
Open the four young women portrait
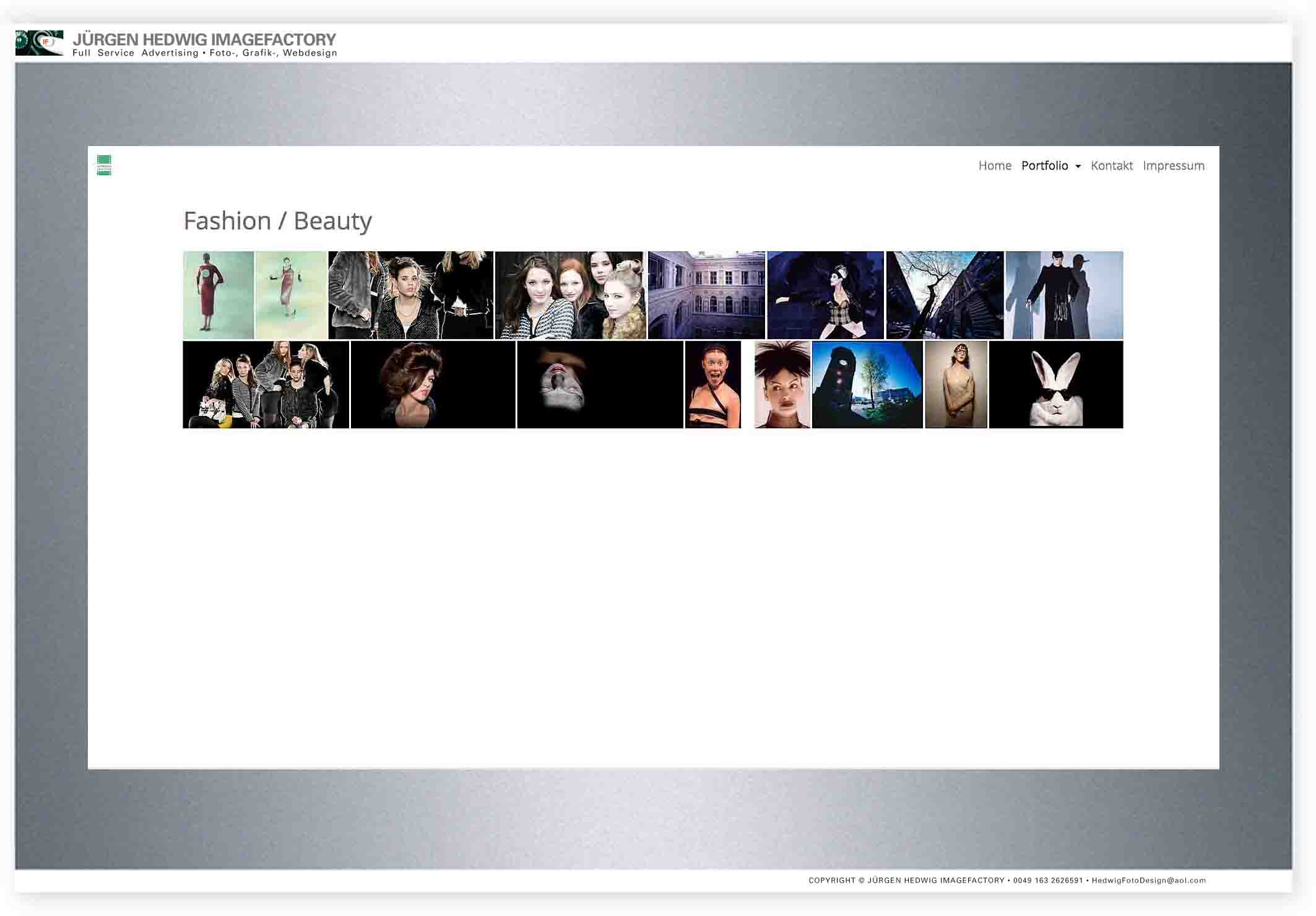point(569,295)
